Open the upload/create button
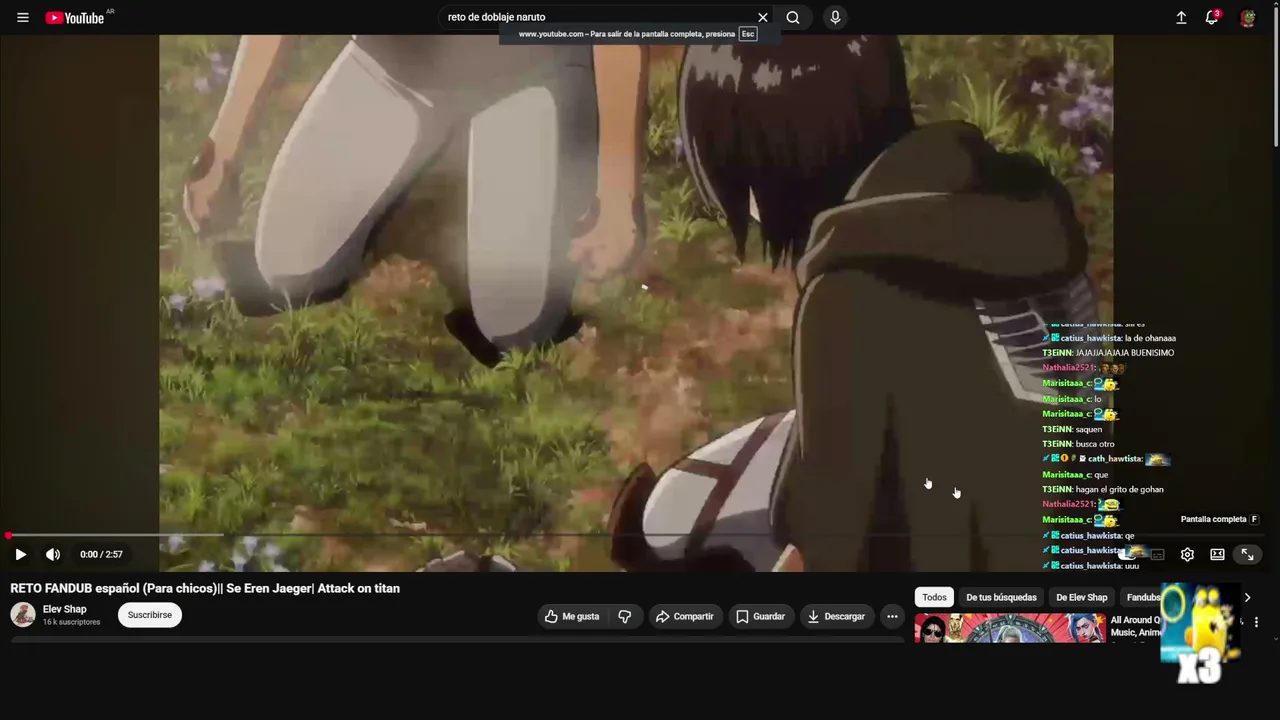Screen dimensions: 1280x720 pyautogui.click(x=1181, y=18)
